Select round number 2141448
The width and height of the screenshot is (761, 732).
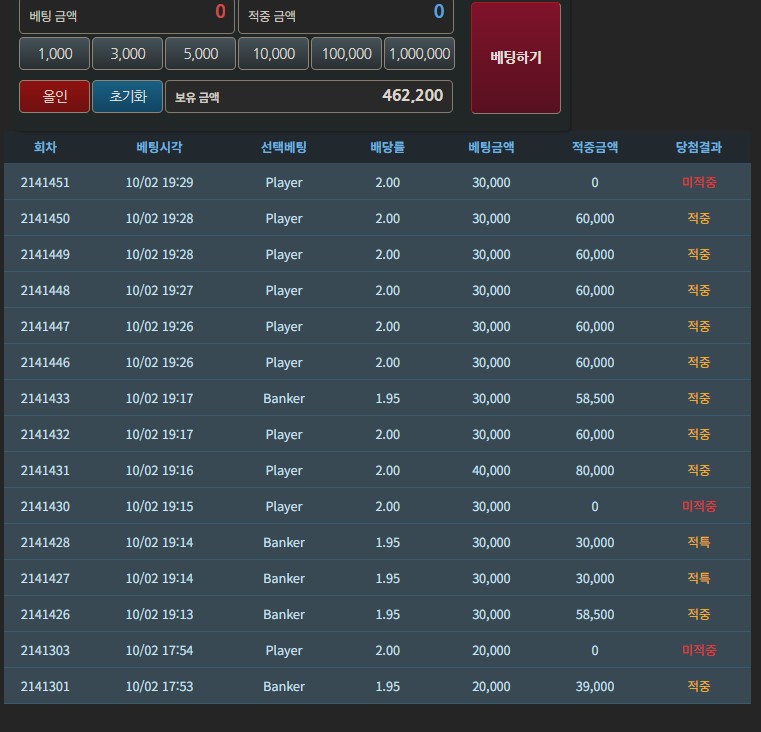click(45, 290)
